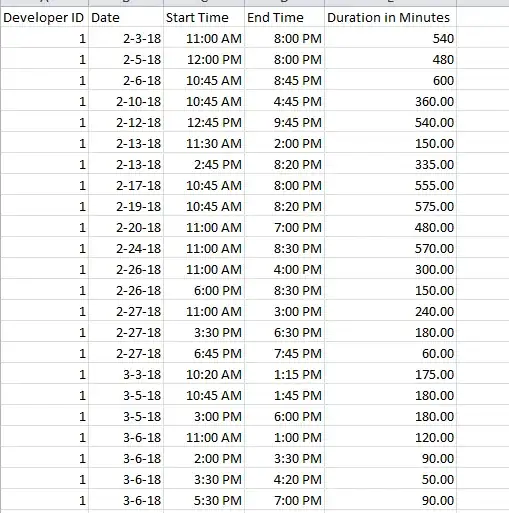Click the 11:30 AM start time cell
Viewport: 509px width, 513px height.
click(204, 143)
